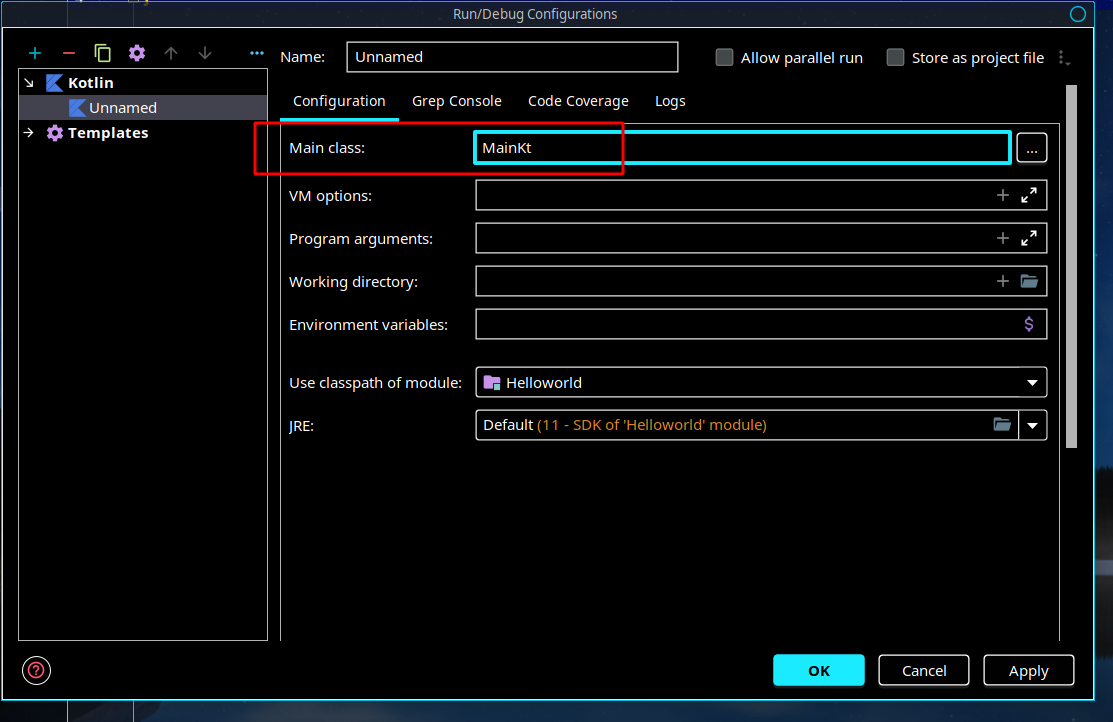
Task: Insert macro in Working directory
Action: click(x=1002, y=282)
